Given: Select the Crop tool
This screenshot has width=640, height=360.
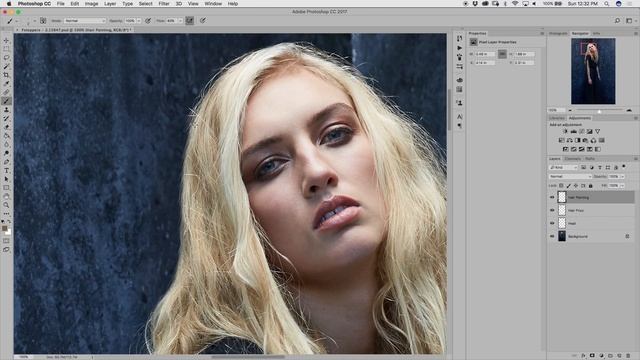Looking at the screenshot, I should [6, 75].
